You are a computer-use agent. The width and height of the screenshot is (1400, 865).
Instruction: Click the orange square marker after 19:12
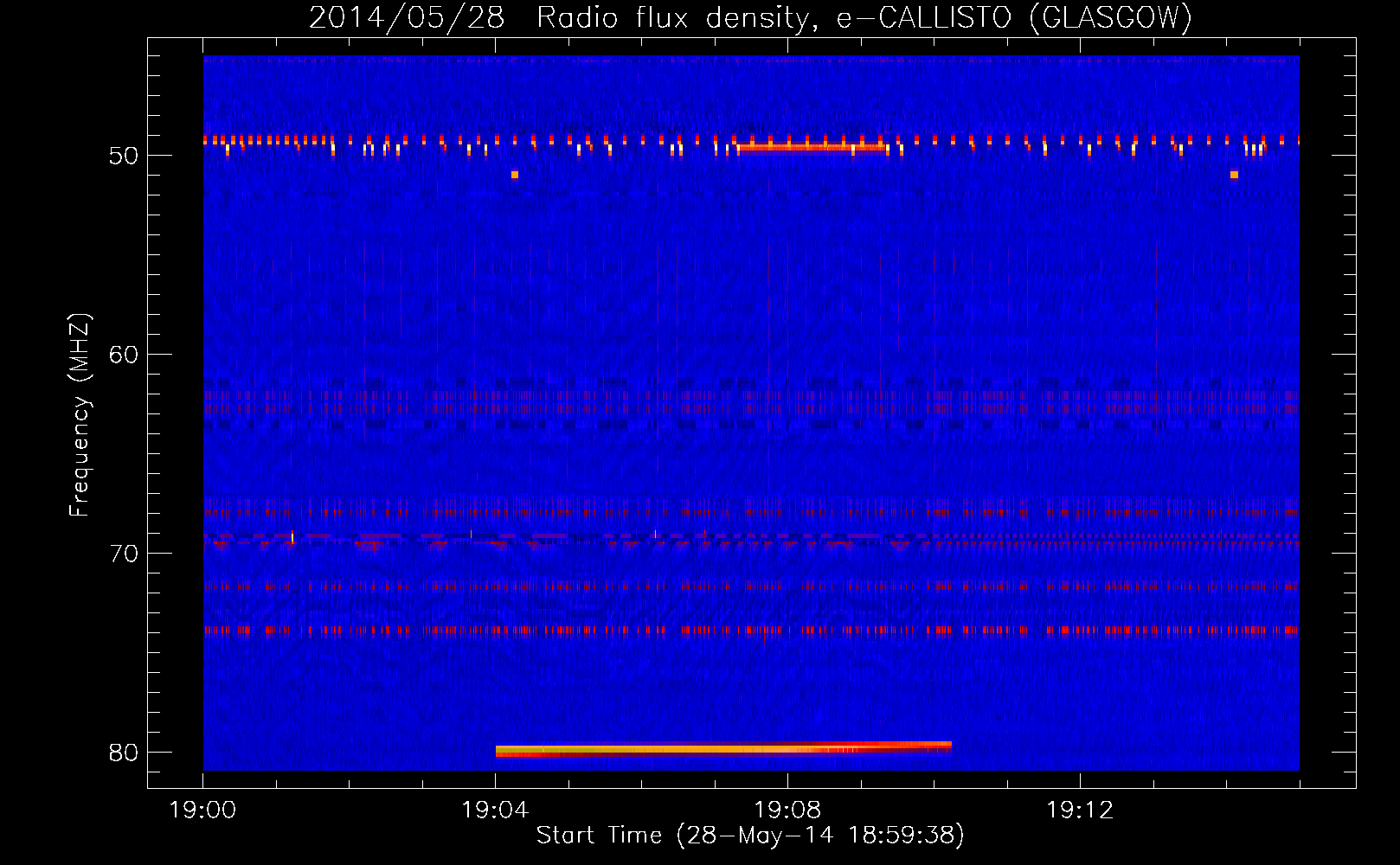click(x=1234, y=175)
